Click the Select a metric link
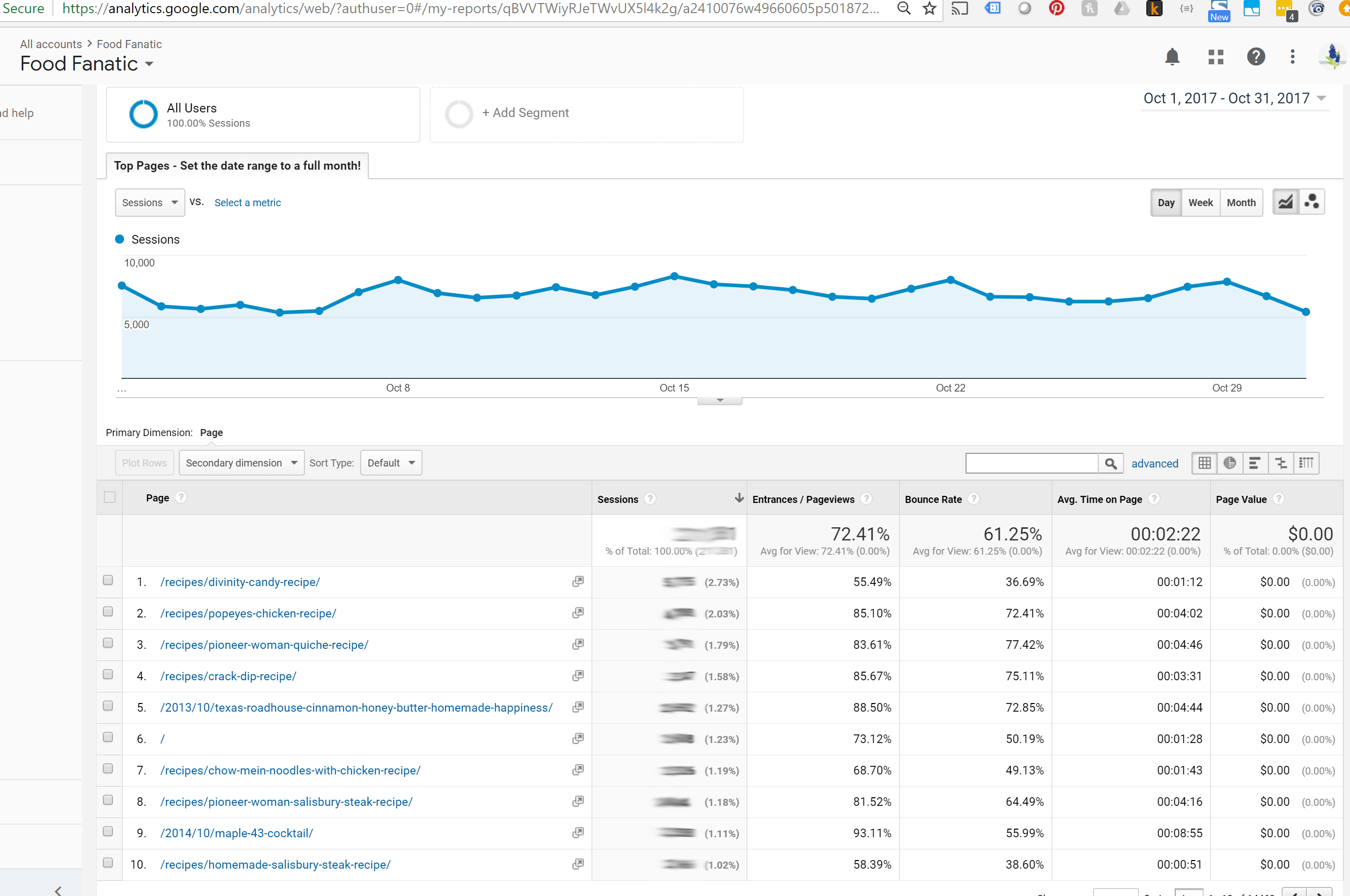The image size is (1350, 896). 248,202
